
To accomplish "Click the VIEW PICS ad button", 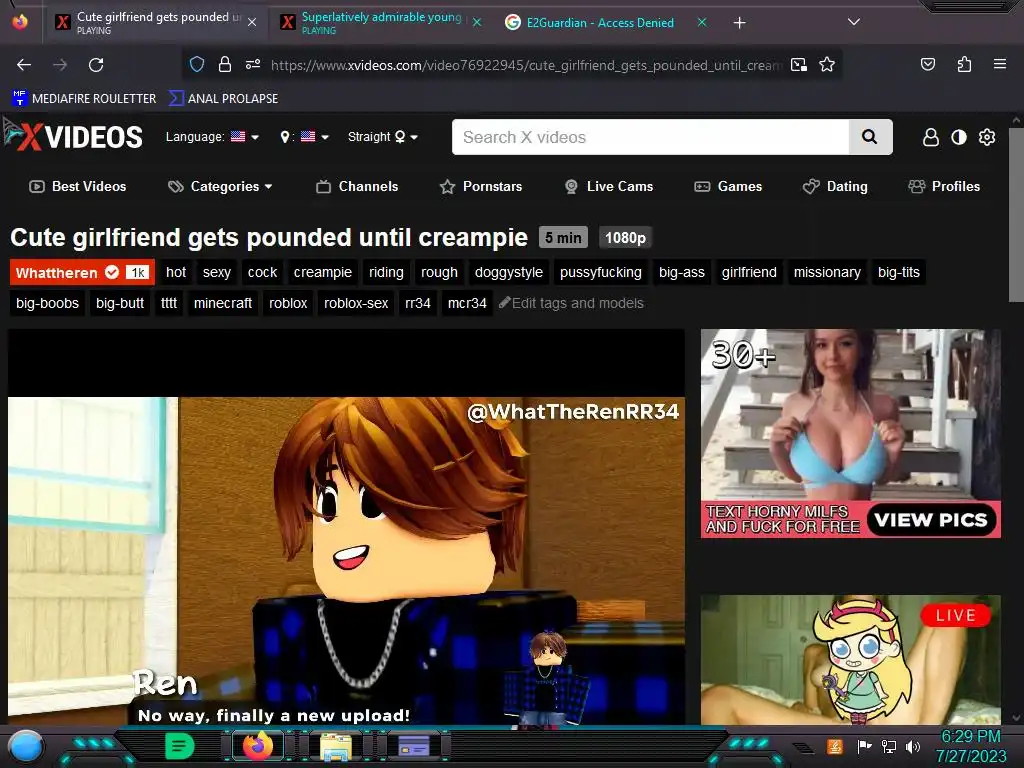I will pos(931,520).
